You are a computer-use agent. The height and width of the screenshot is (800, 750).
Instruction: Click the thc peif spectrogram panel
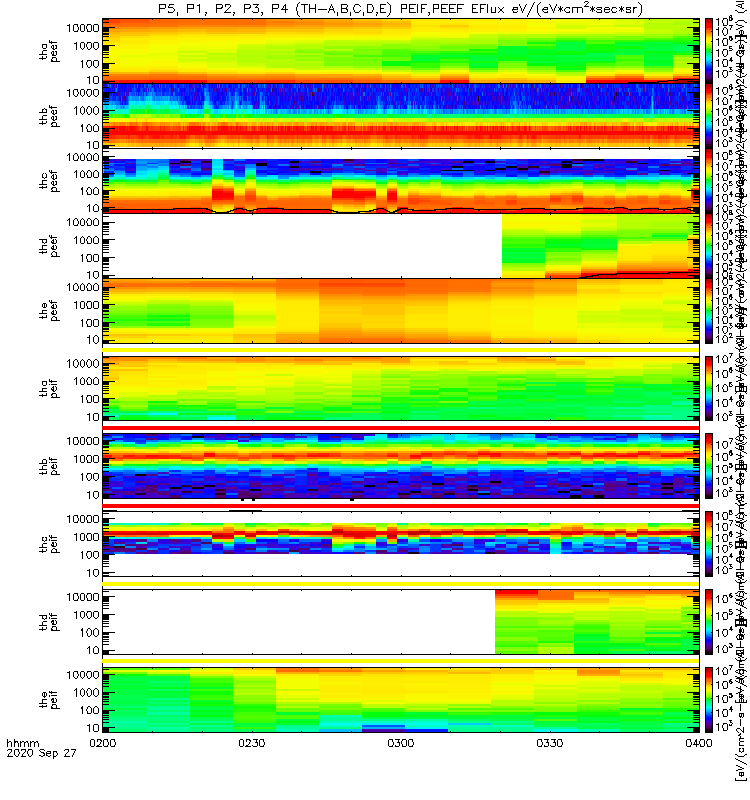[401, 544]
